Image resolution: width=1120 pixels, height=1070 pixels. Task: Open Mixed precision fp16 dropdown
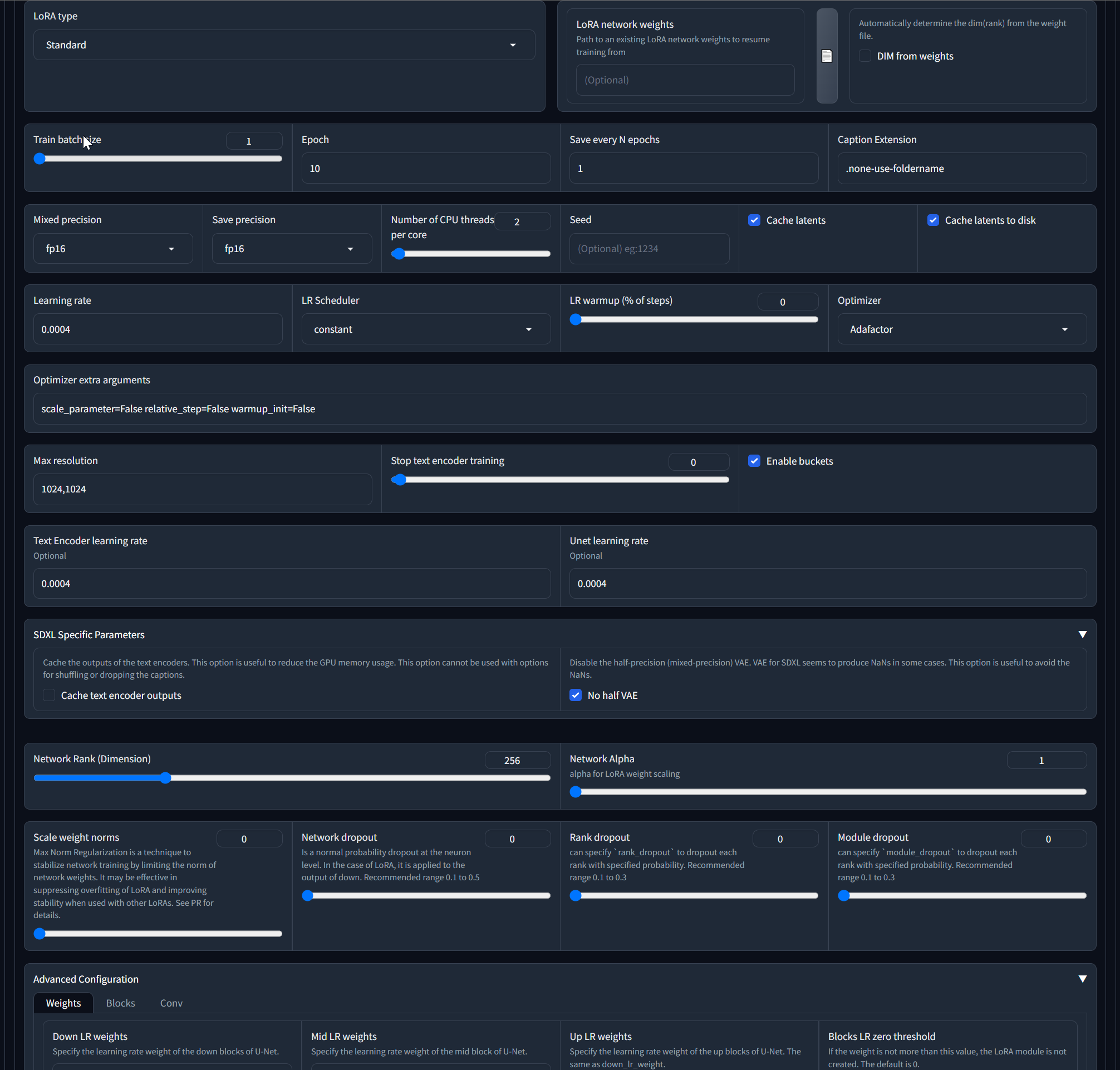pos(112,249)
